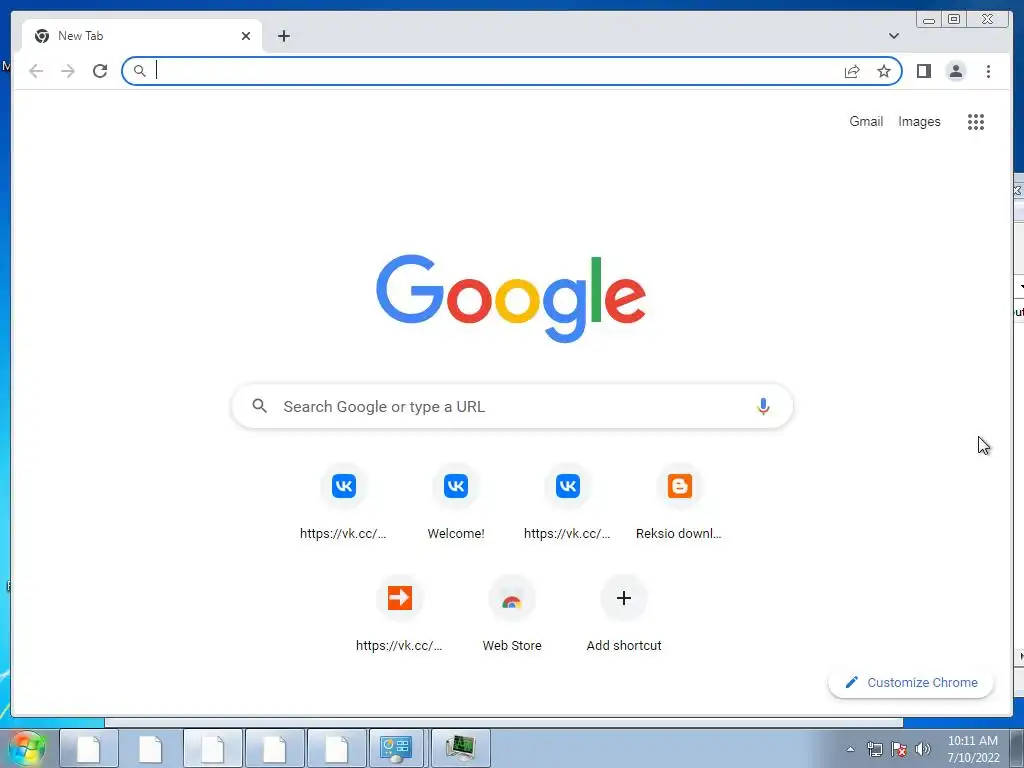Open the Welcome! VK shortcut
The height and width of the screenshot is (768, 1024).
click(456, 502)
